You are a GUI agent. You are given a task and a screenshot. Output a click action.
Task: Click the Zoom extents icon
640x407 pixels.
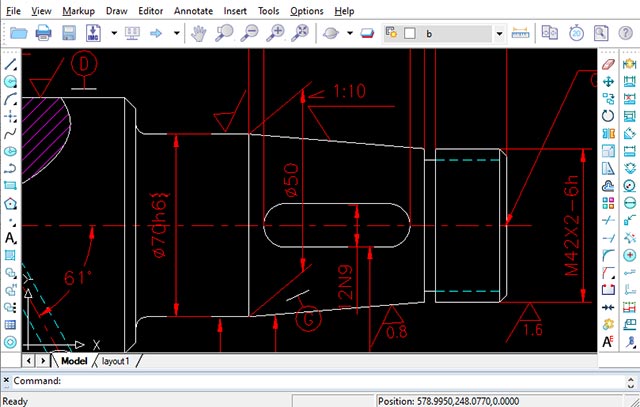[300, 33]
